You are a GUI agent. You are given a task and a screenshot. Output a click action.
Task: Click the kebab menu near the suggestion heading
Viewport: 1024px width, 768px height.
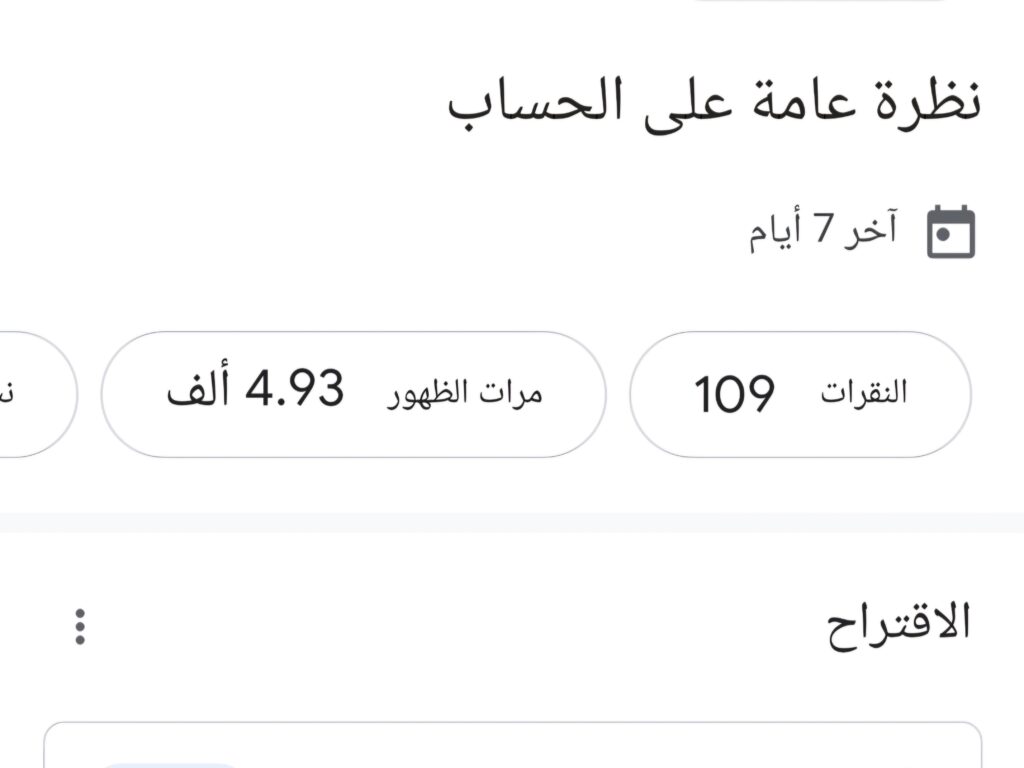pyautogui.click(x=78, y=628)
